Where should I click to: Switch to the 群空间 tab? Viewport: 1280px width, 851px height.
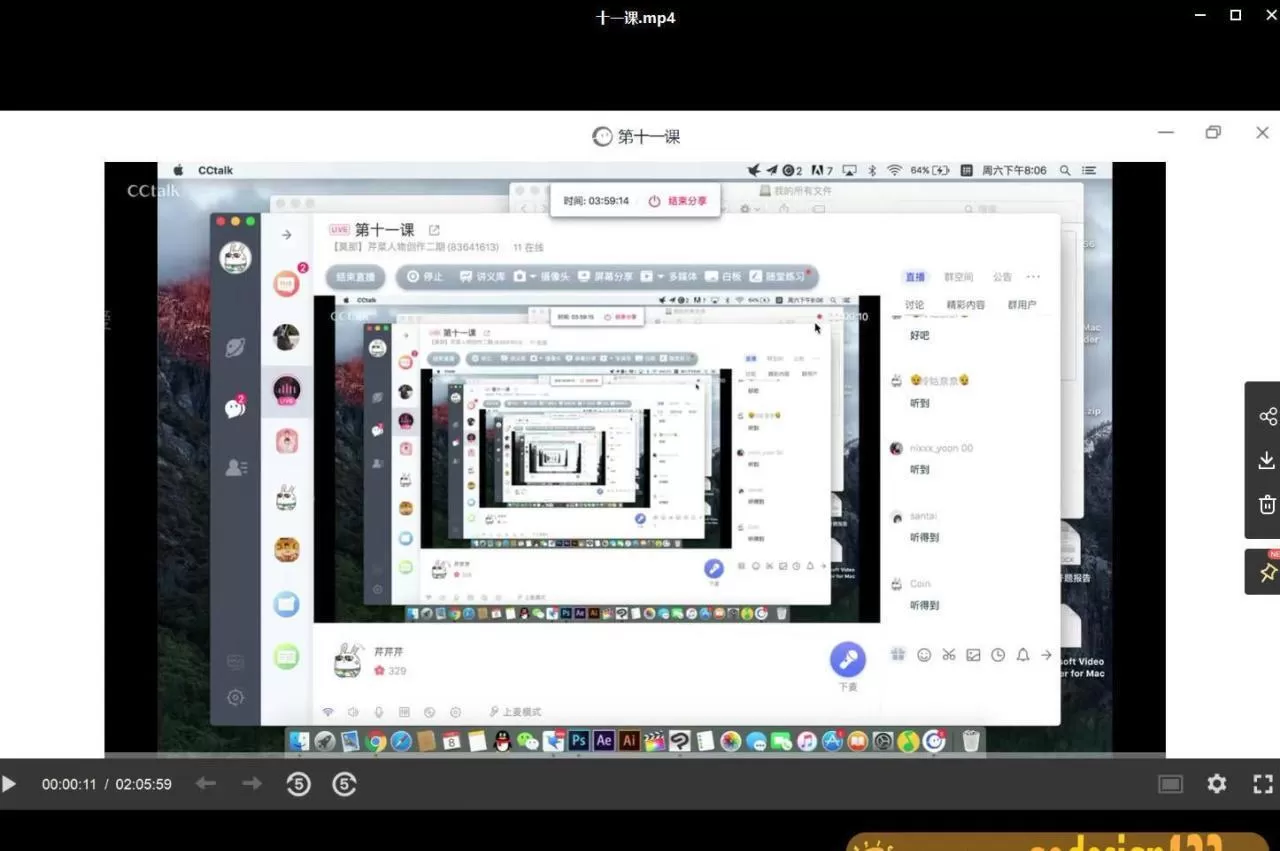(x=959, y=277)
